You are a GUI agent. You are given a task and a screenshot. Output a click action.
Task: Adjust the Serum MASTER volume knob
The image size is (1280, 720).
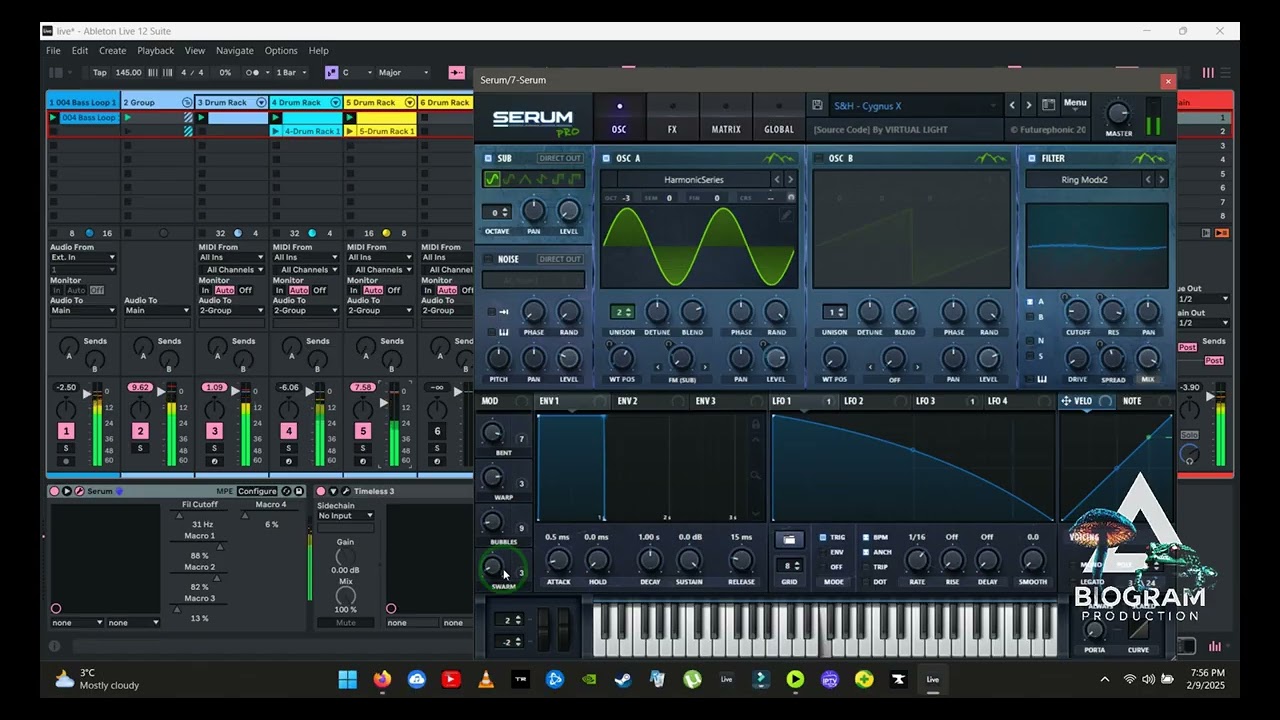1118,114
